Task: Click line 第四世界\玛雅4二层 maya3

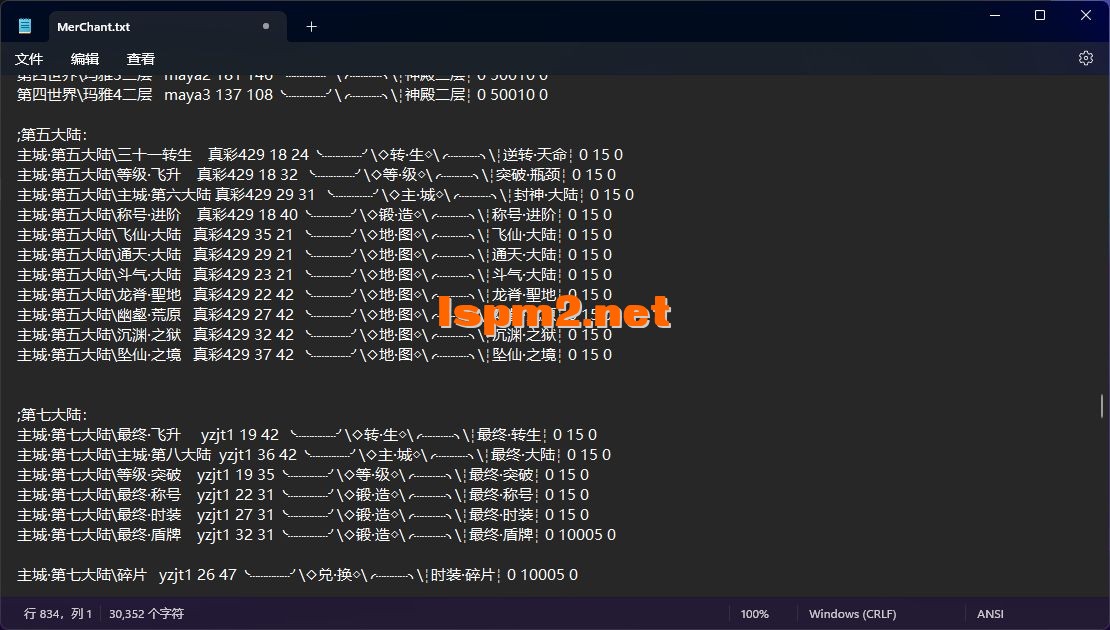Action: (x=282, y=94)
